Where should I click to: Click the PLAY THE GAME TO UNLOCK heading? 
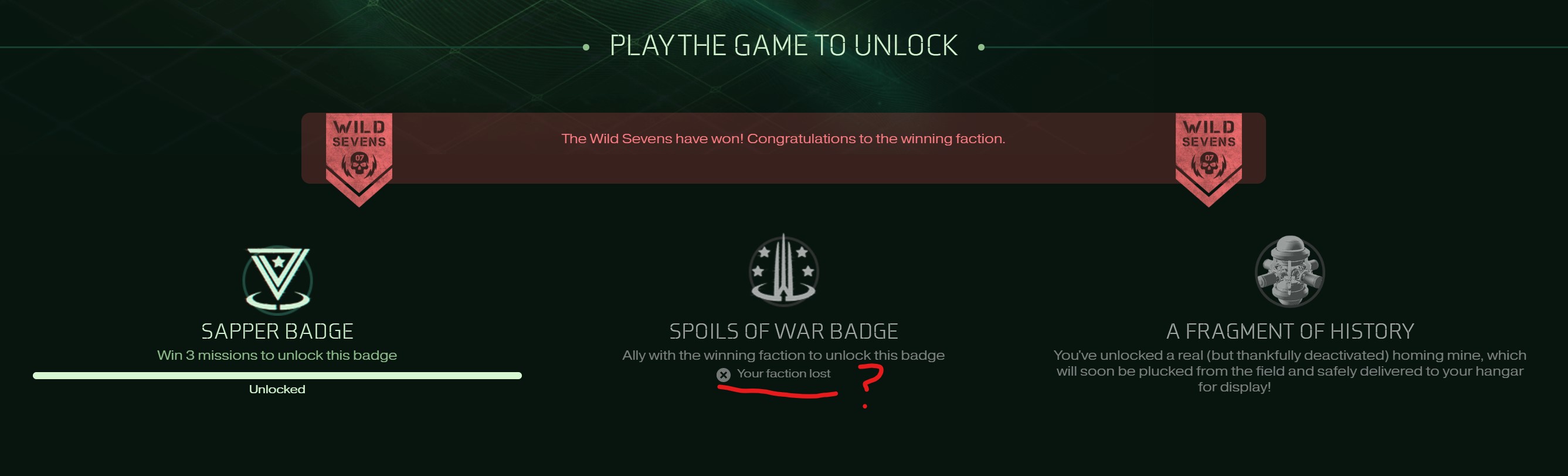(x=784, y=46)
